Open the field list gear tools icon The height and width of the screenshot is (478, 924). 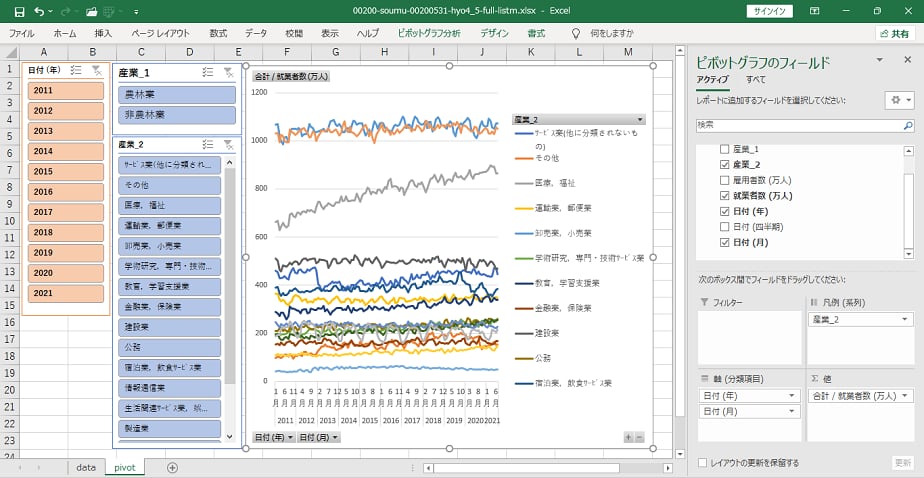(895, 100)
